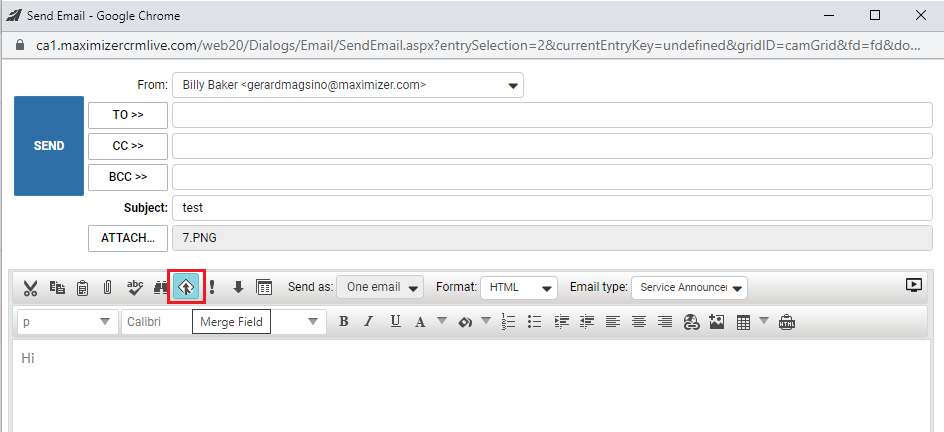This screenshot has width=944, height=432.
Task: Expand the table options arrow
Action: pos(764,321)
